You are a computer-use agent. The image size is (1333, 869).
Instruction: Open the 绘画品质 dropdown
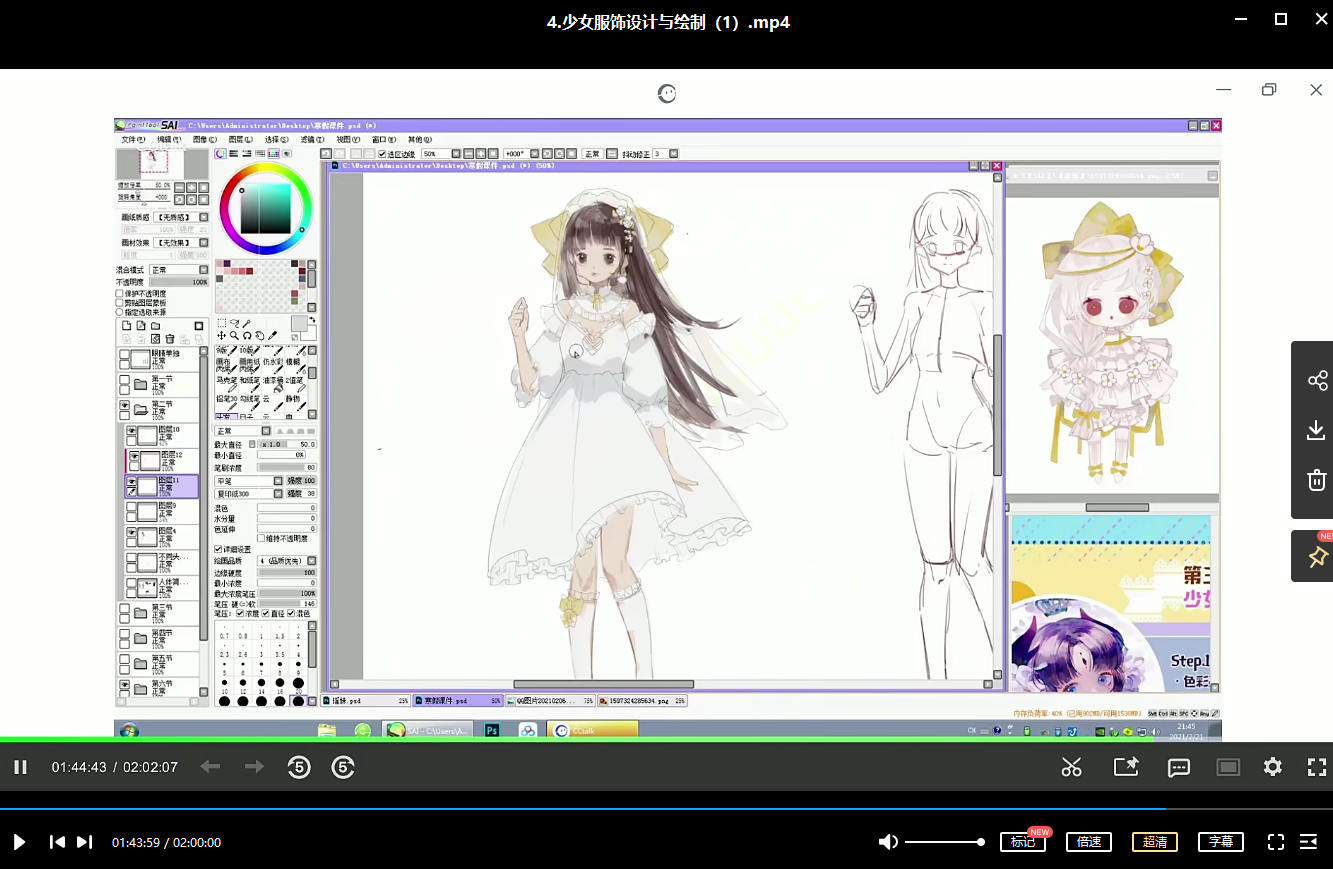pos(286,561)
